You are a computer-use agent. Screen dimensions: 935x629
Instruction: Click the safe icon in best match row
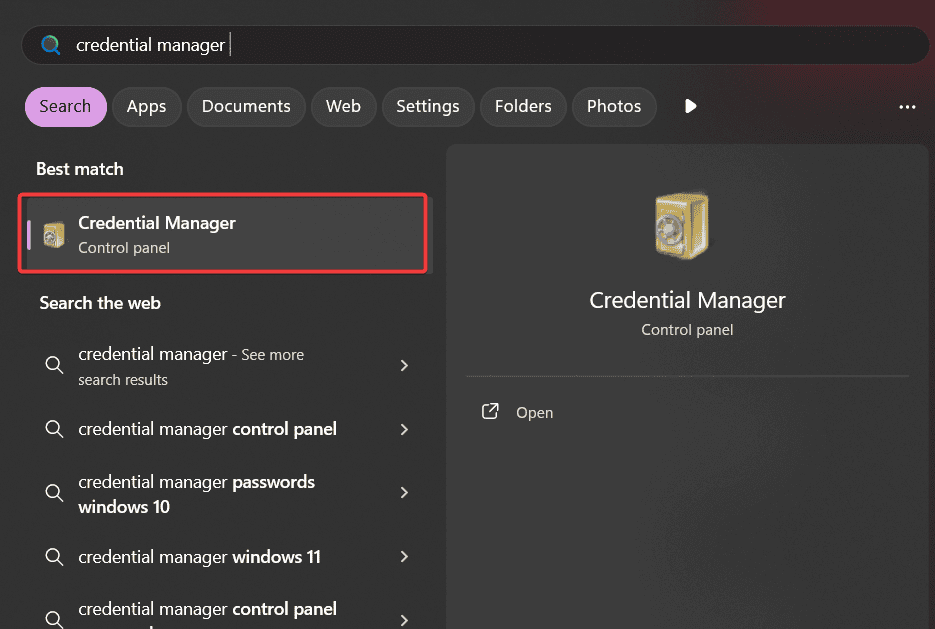(54, 235)
